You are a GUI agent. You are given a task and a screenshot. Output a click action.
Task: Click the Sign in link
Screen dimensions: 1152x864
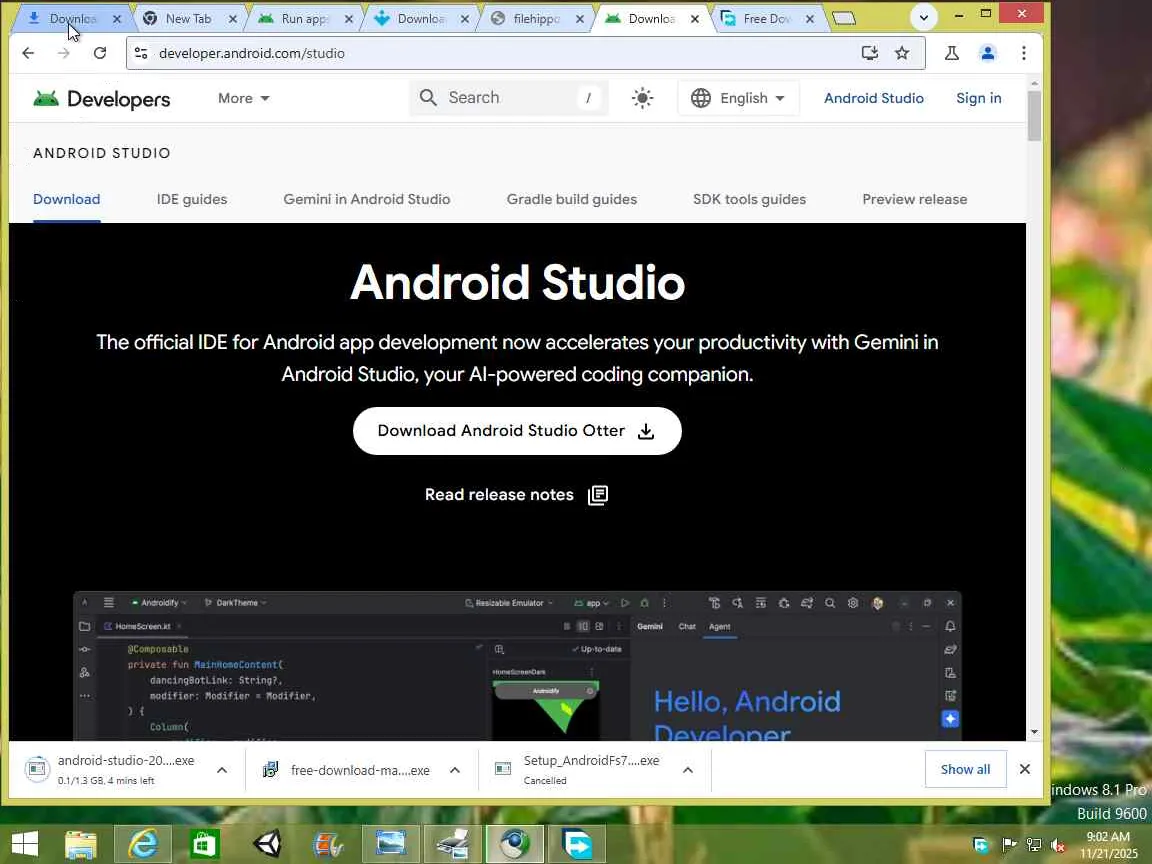coord(979,98)
